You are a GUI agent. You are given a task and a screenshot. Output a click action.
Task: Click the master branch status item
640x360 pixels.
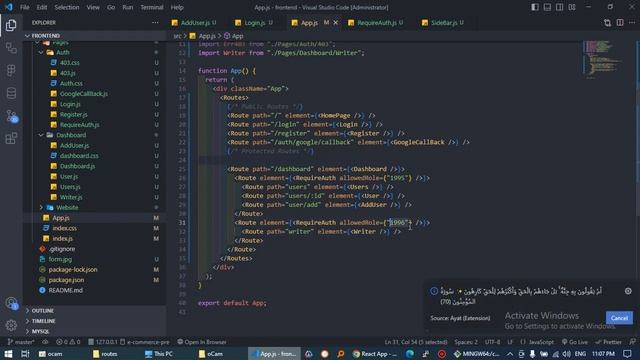pos(21,342)
